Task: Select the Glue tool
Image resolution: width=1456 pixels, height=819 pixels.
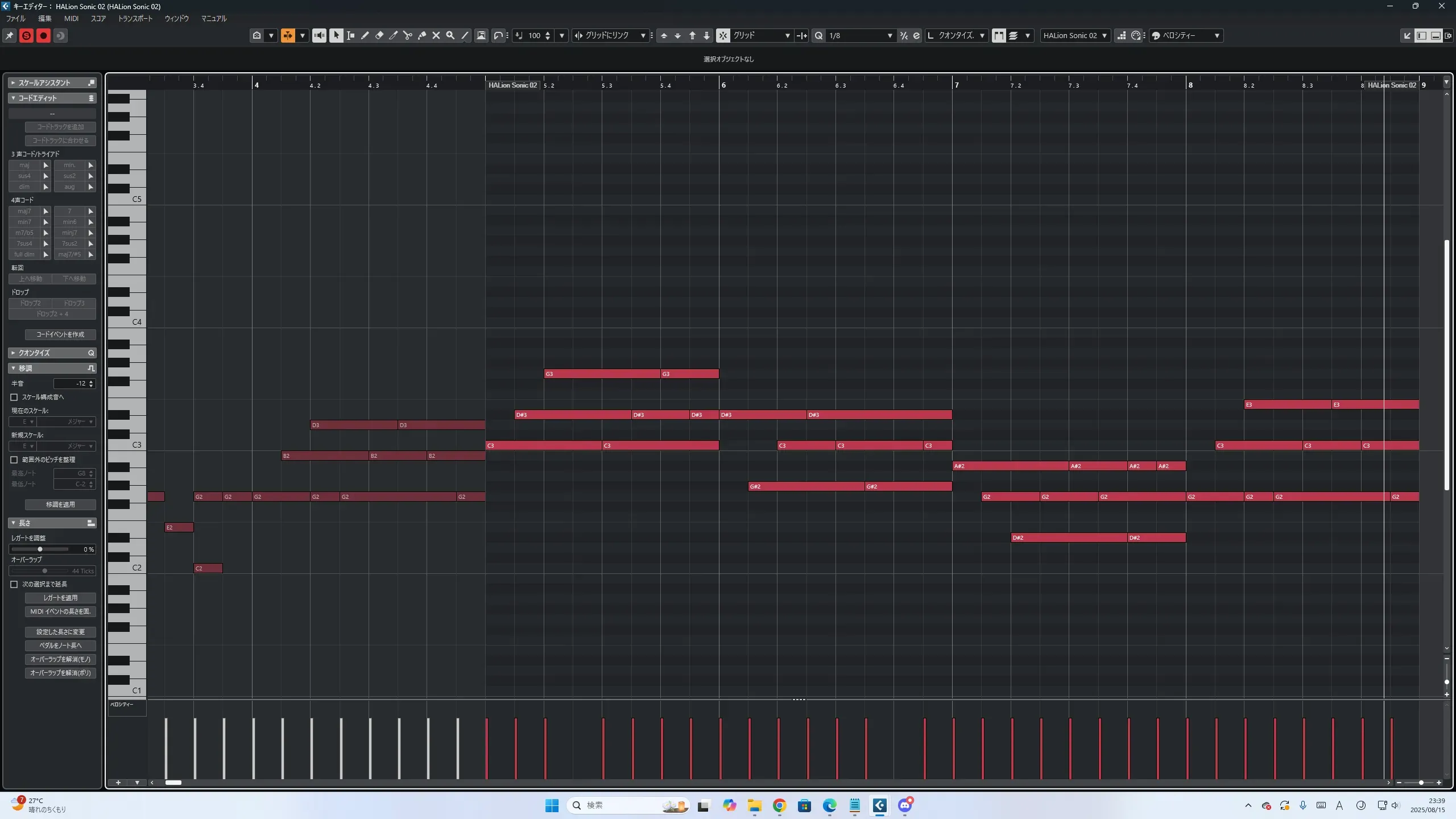Action: click(x=421, y=35)
